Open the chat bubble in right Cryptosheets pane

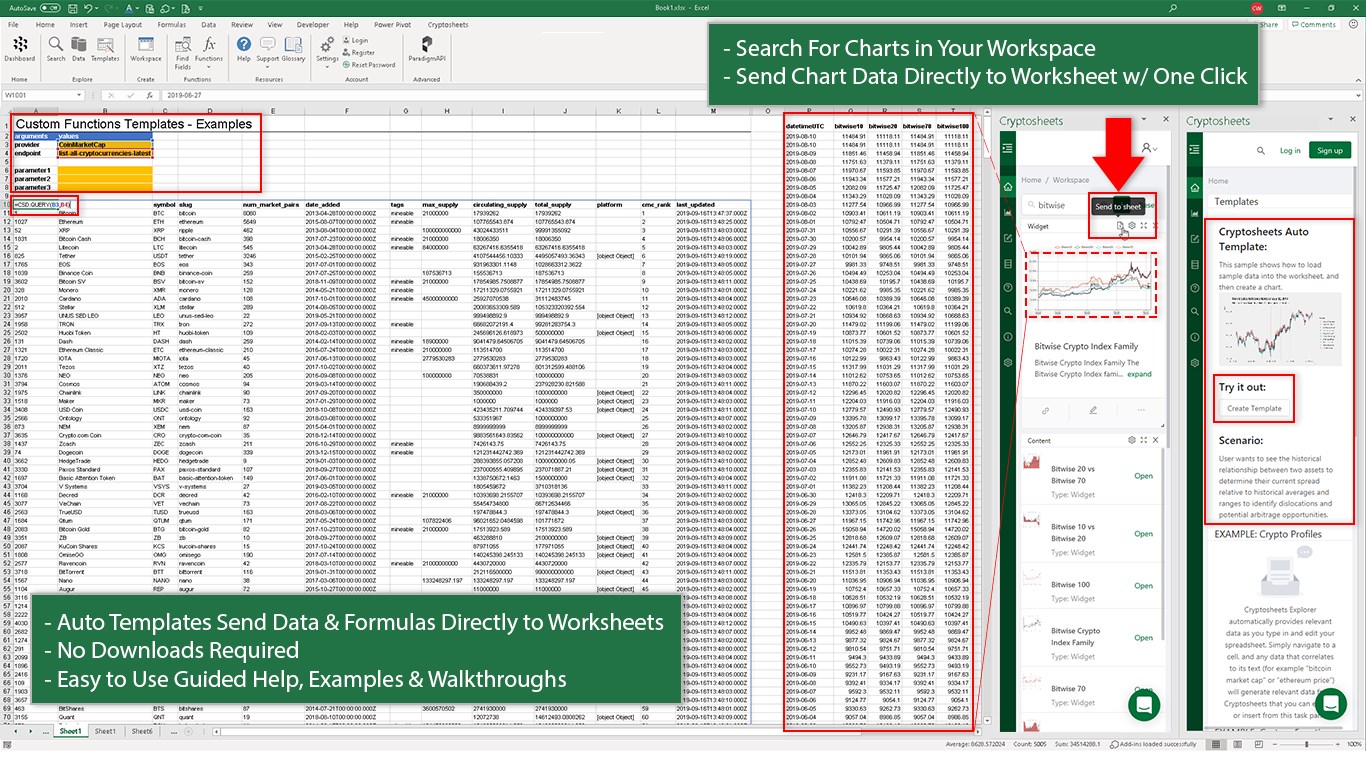coord(1330,704)
